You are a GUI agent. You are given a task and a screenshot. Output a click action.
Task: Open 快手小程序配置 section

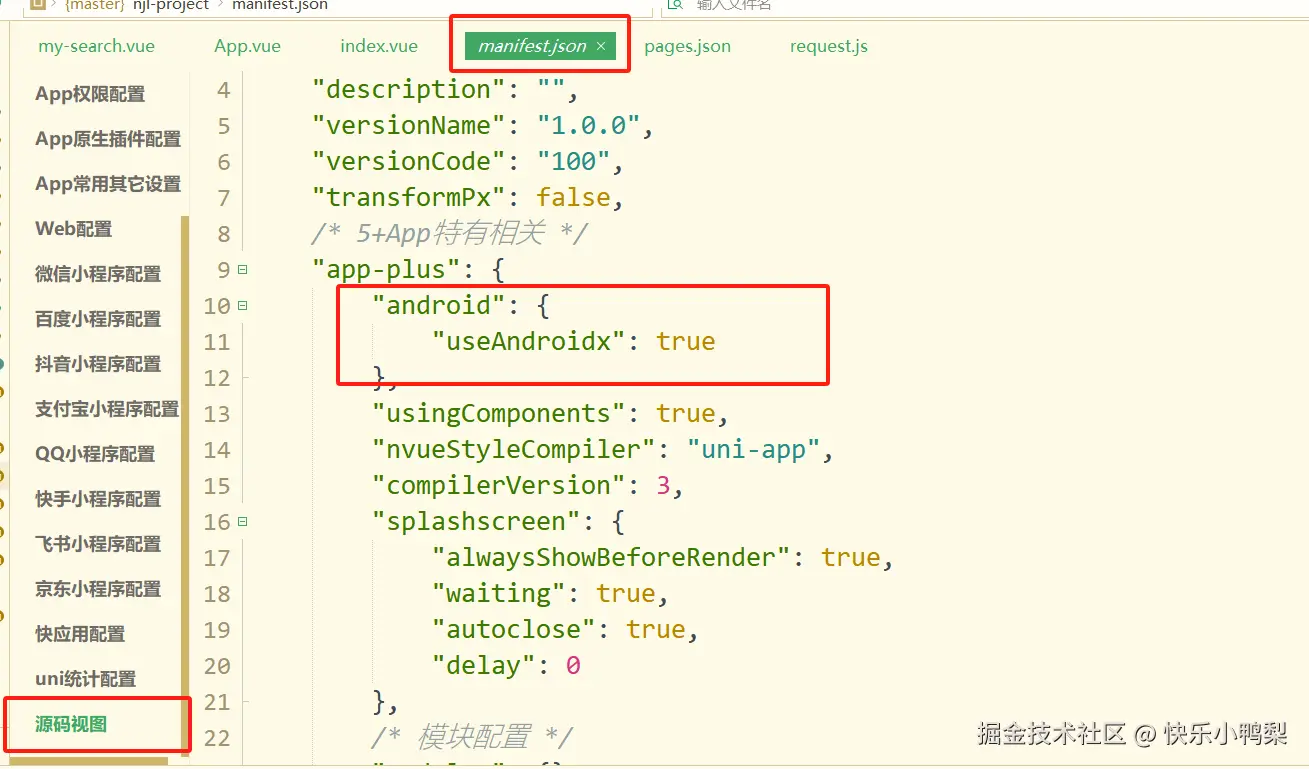[98, 499]
